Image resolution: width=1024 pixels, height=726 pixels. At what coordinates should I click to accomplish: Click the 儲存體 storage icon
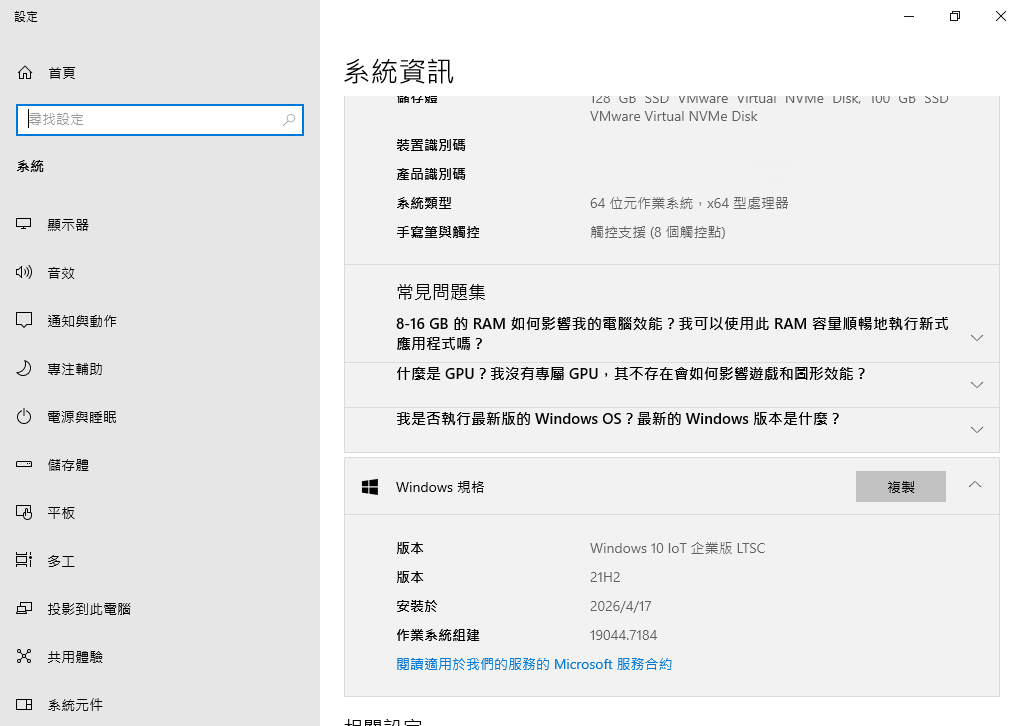[x=25, y=465]
